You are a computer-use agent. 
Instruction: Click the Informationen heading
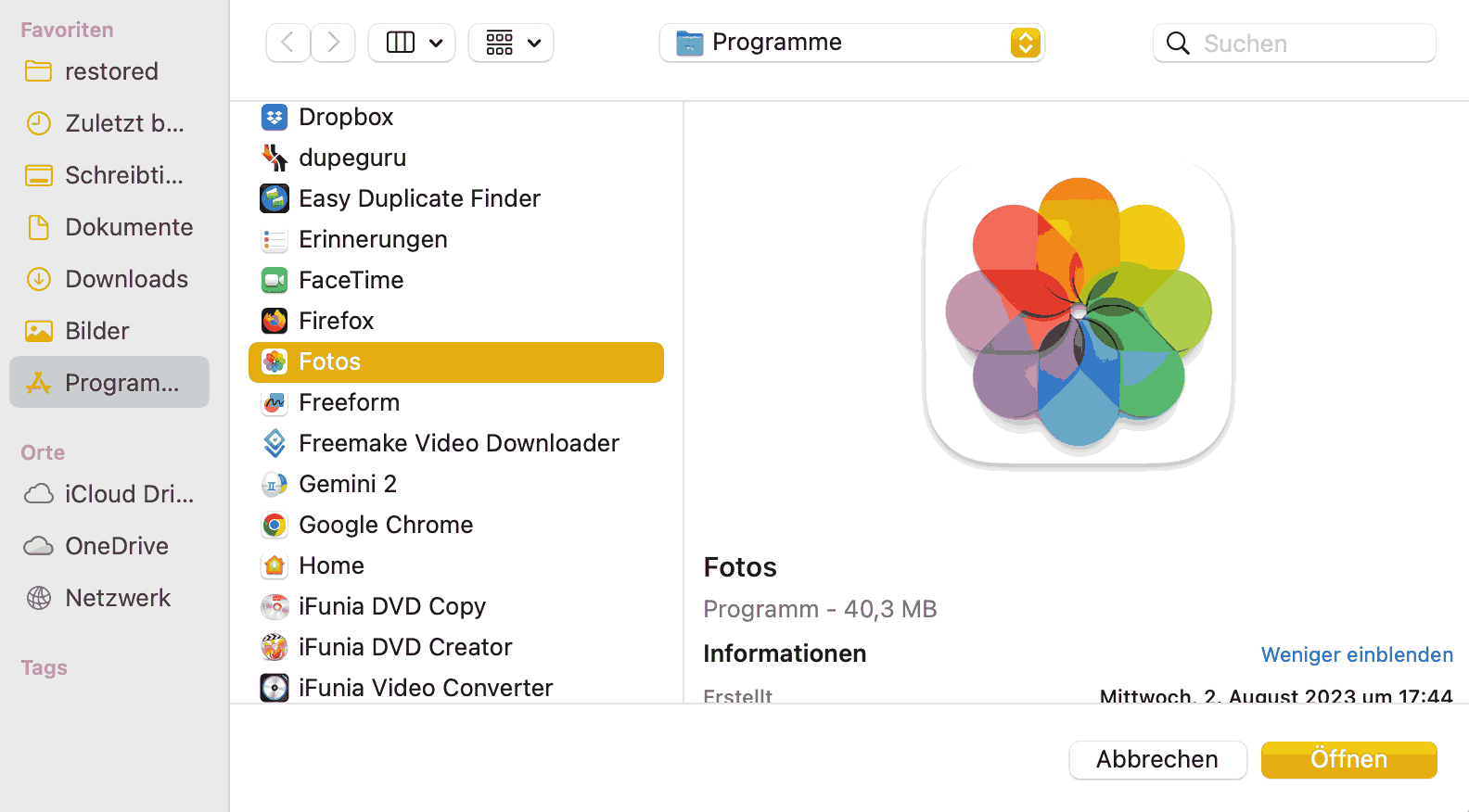pos(785,653)
